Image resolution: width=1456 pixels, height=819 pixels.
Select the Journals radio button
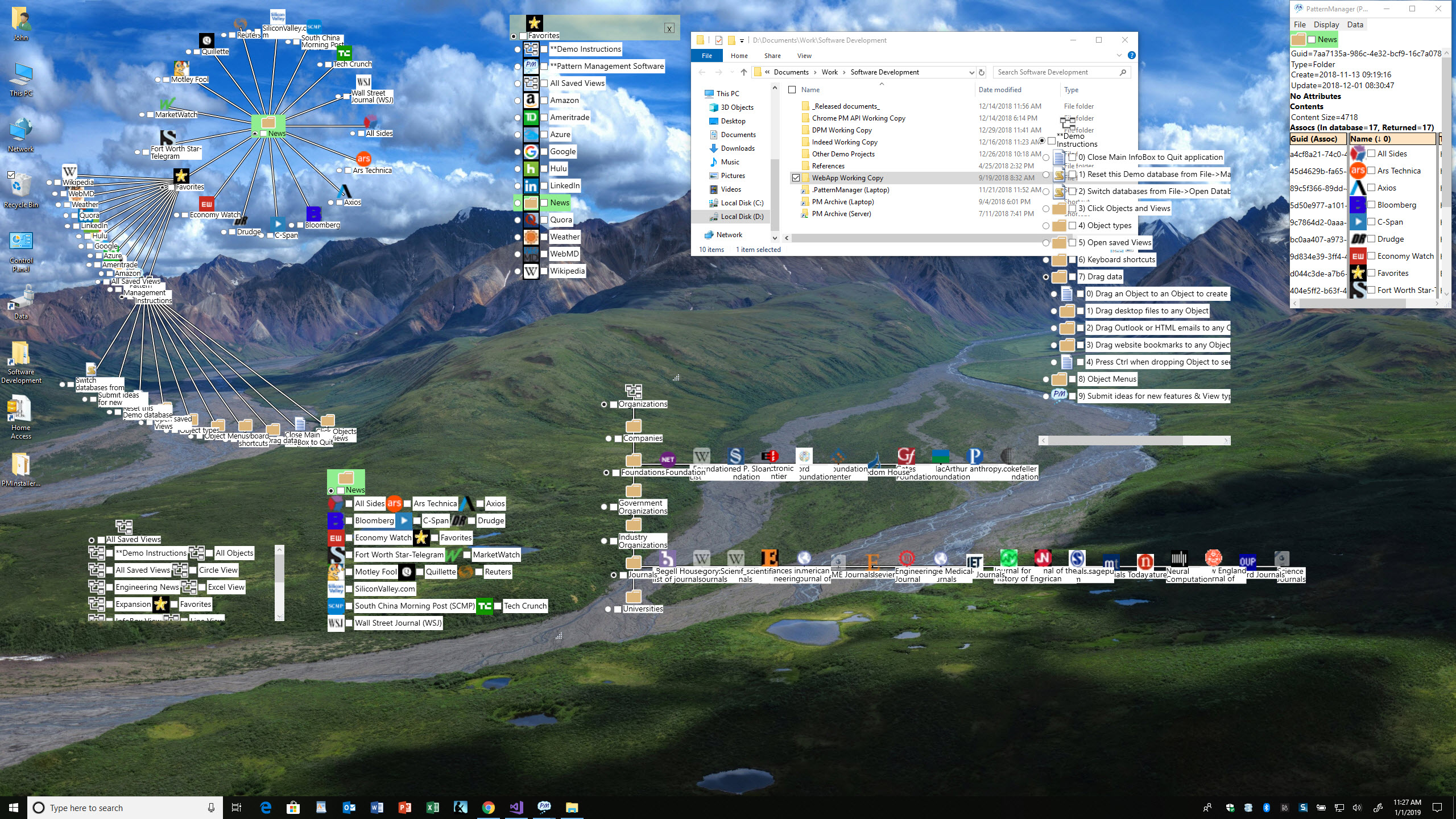[x=614, y=575]
